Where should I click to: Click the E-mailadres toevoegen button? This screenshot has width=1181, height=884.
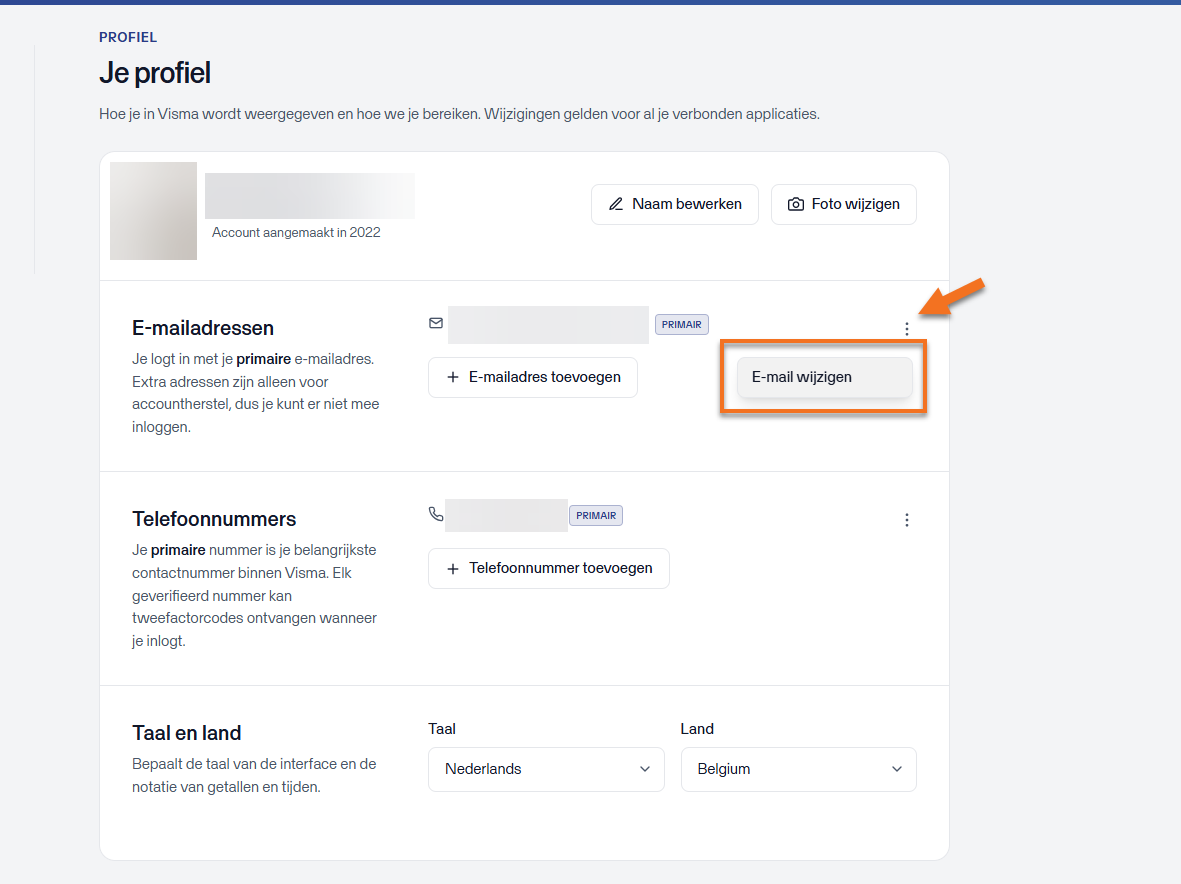[533, 377]
